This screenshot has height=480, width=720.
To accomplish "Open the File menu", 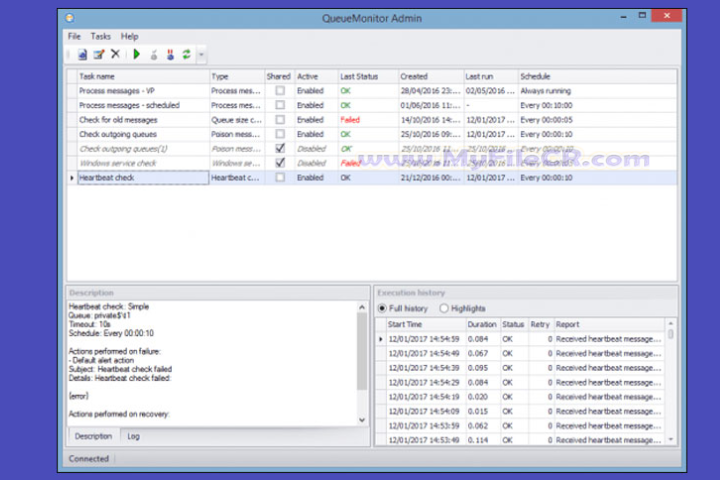I will [x=74, y=36].
